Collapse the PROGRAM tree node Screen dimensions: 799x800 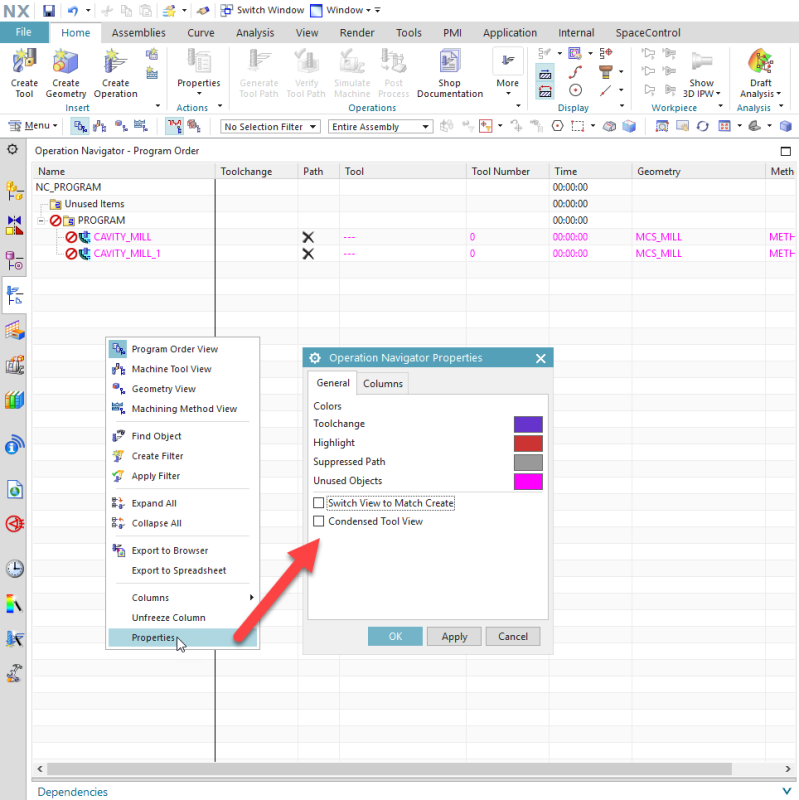pyautogui.click(x=41, y=220)
